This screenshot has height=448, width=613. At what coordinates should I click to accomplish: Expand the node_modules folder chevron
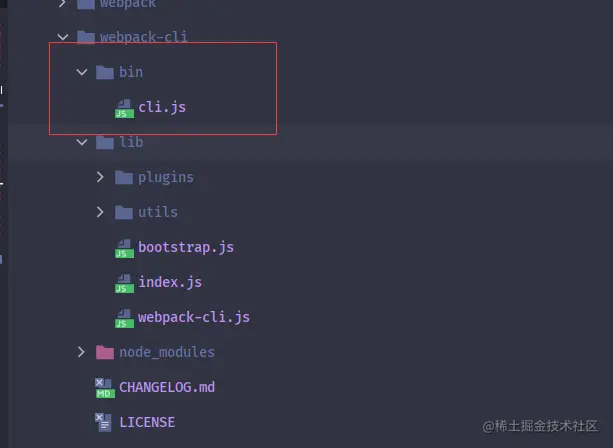tap(81, 352)
